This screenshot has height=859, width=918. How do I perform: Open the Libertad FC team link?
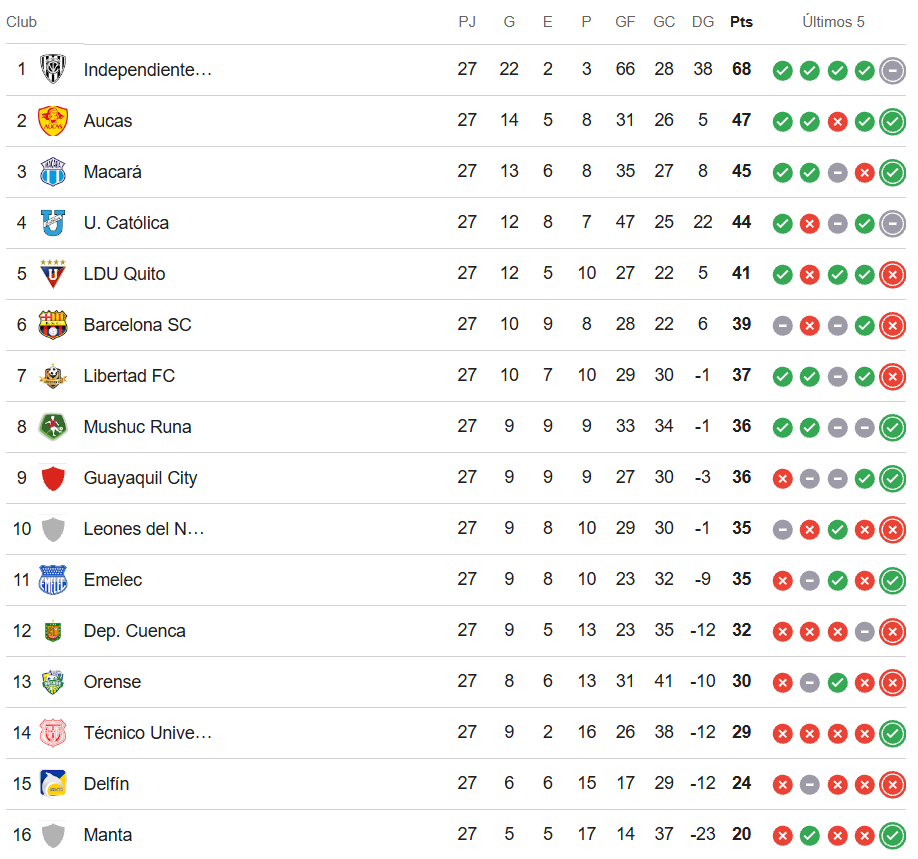pos(129,376)
